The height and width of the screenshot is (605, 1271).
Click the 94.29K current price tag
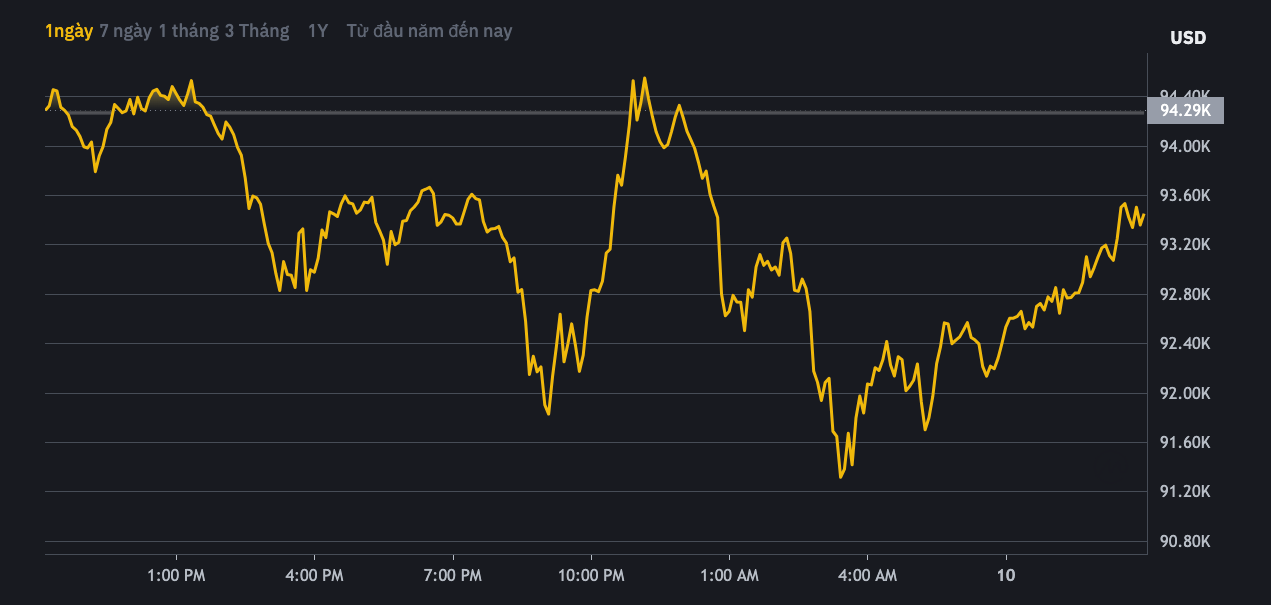[1185, 111]
